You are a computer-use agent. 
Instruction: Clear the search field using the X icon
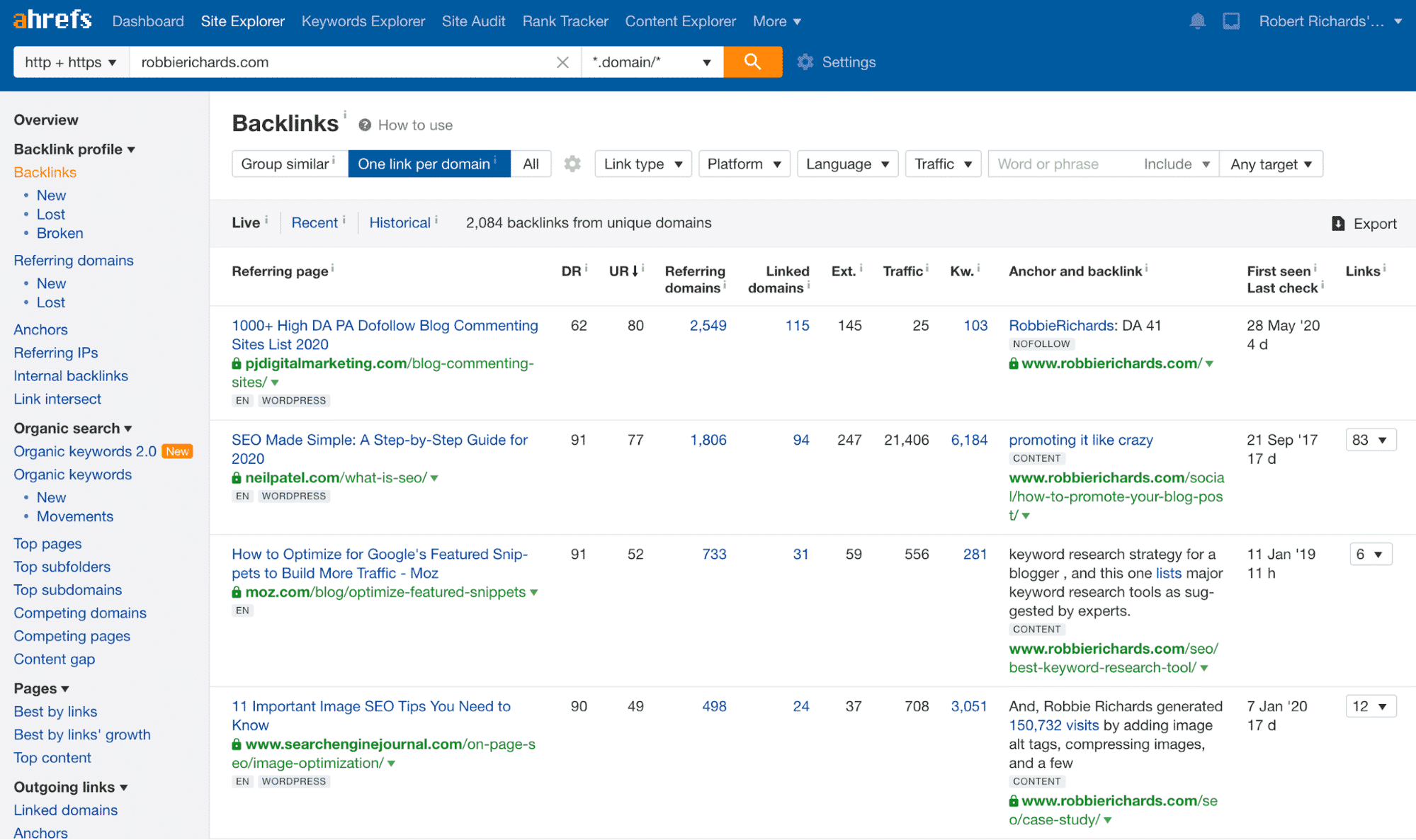coord(562,62)
